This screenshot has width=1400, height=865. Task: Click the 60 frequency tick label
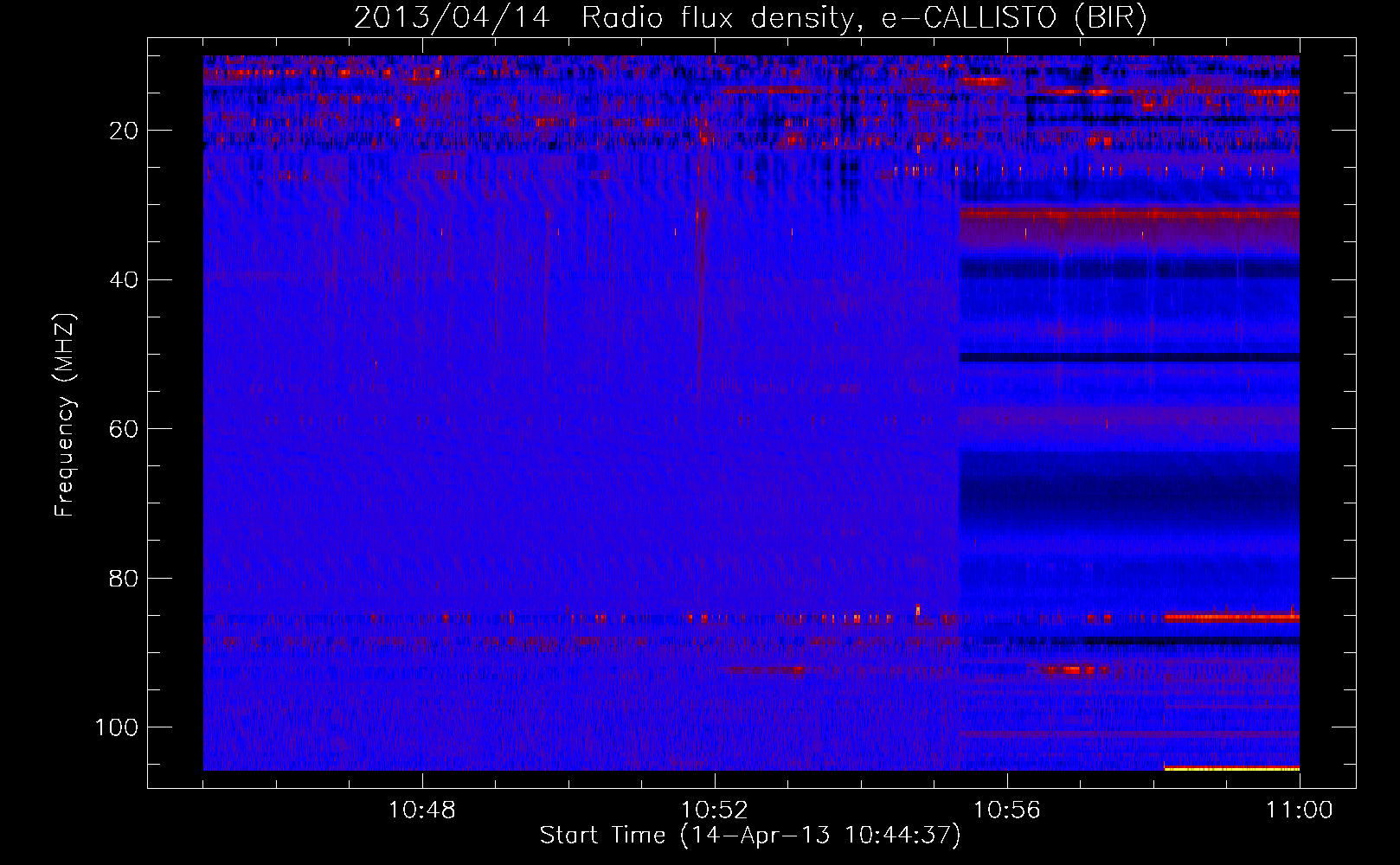124,429
